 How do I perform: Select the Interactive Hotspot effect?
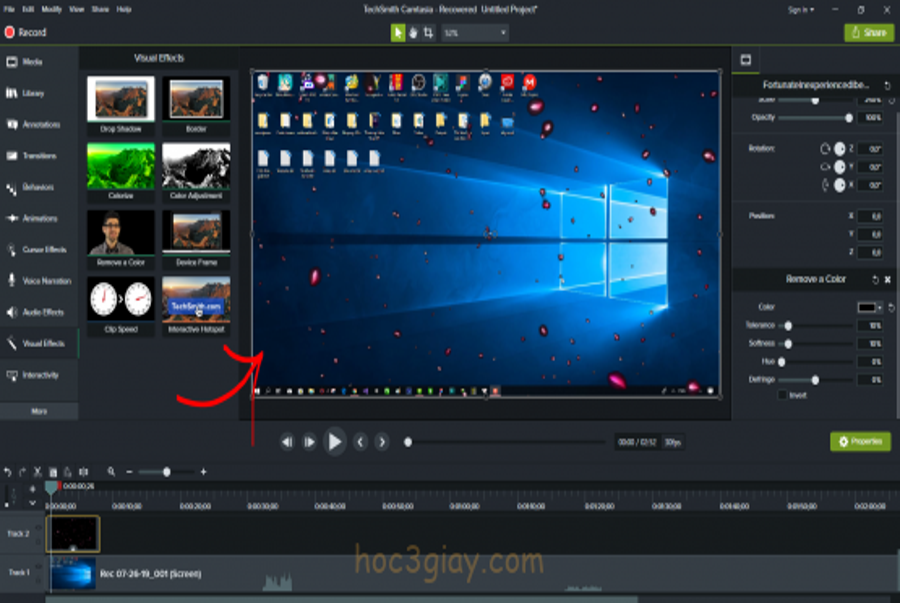click(196, 305)
